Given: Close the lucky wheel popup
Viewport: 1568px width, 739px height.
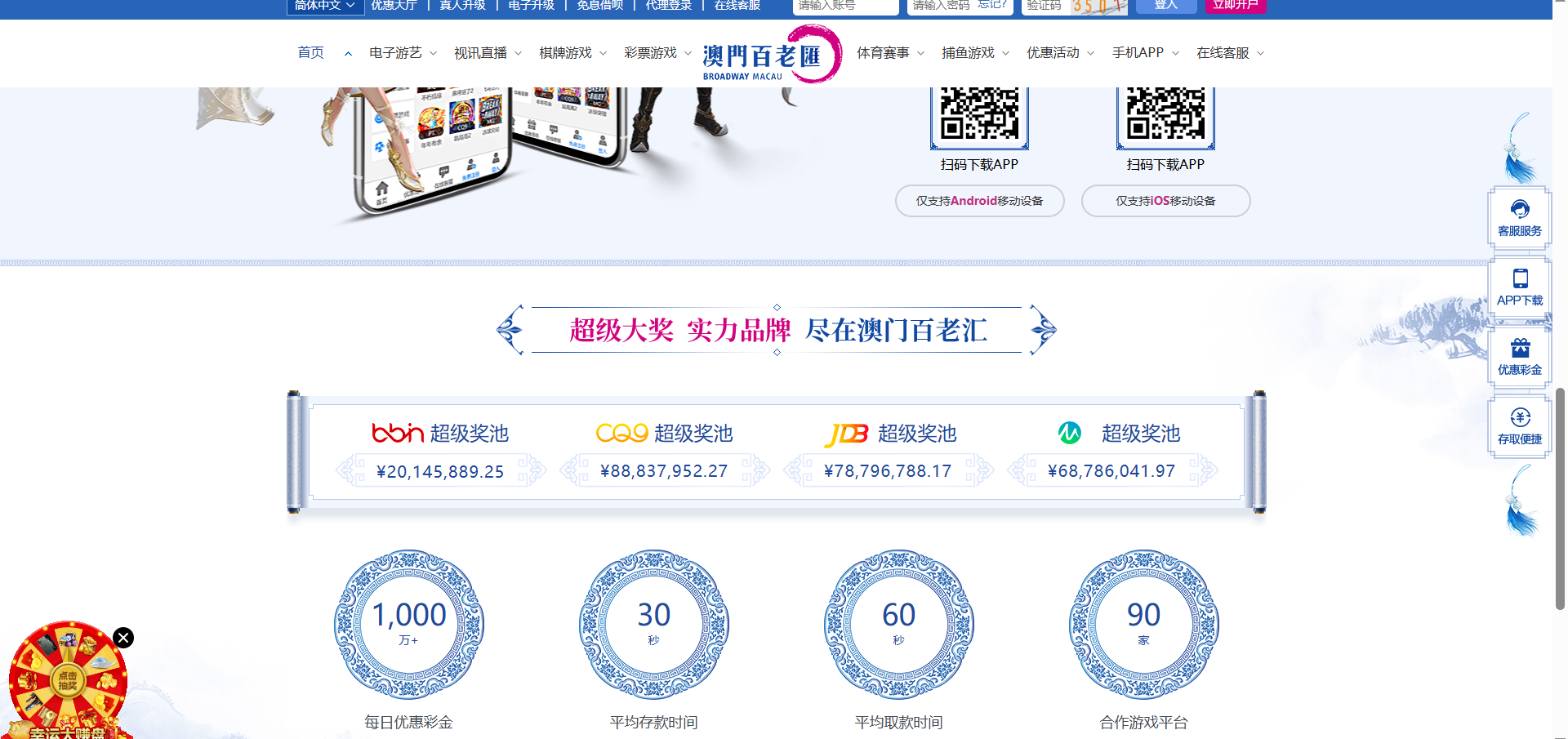Looking at the screenshot, I should 123,638.
